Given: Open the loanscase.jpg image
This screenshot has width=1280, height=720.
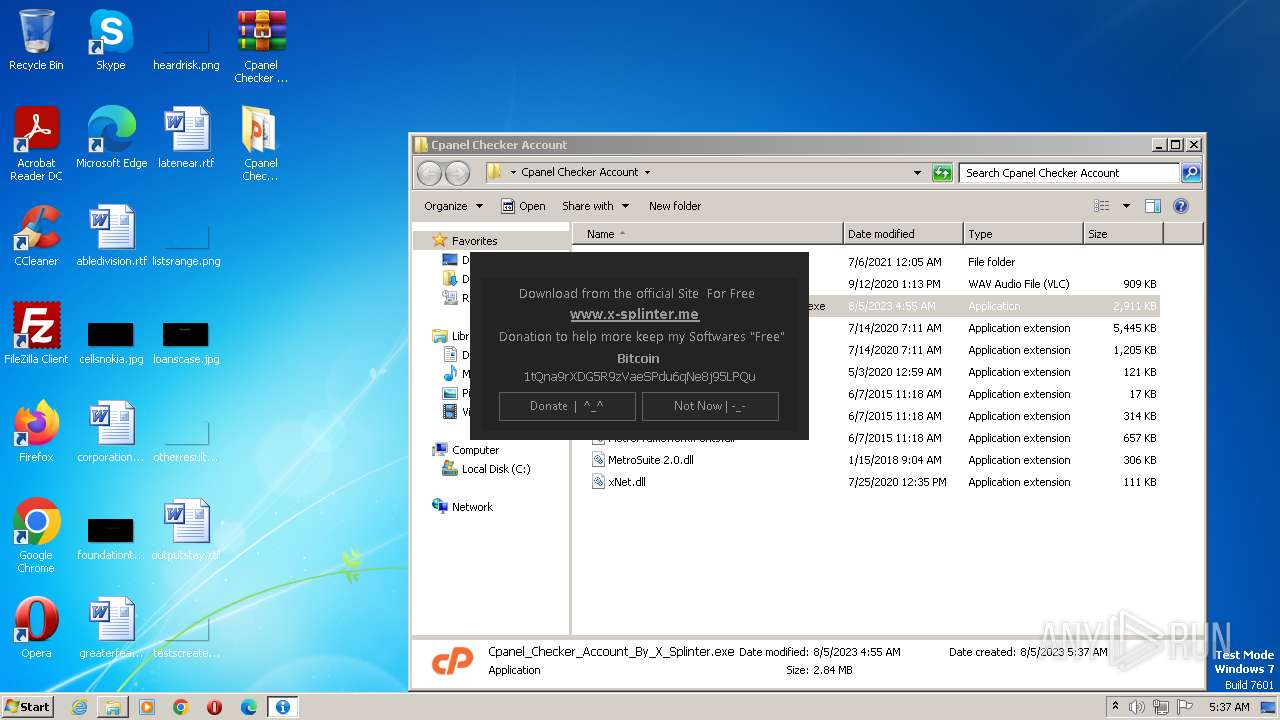Looking at the screenshot, I should click(x=186, y=341).
